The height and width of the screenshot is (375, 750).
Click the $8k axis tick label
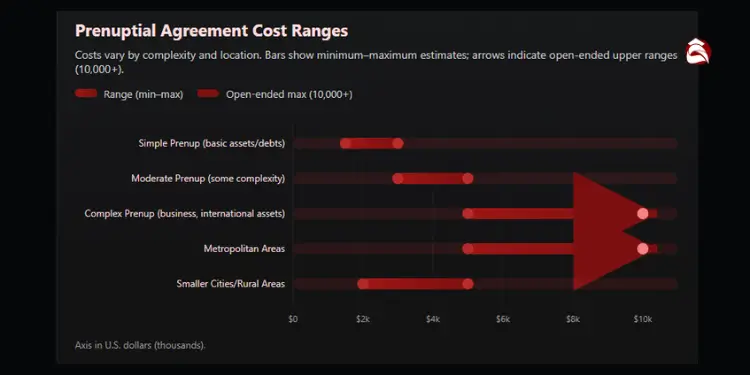573,320
